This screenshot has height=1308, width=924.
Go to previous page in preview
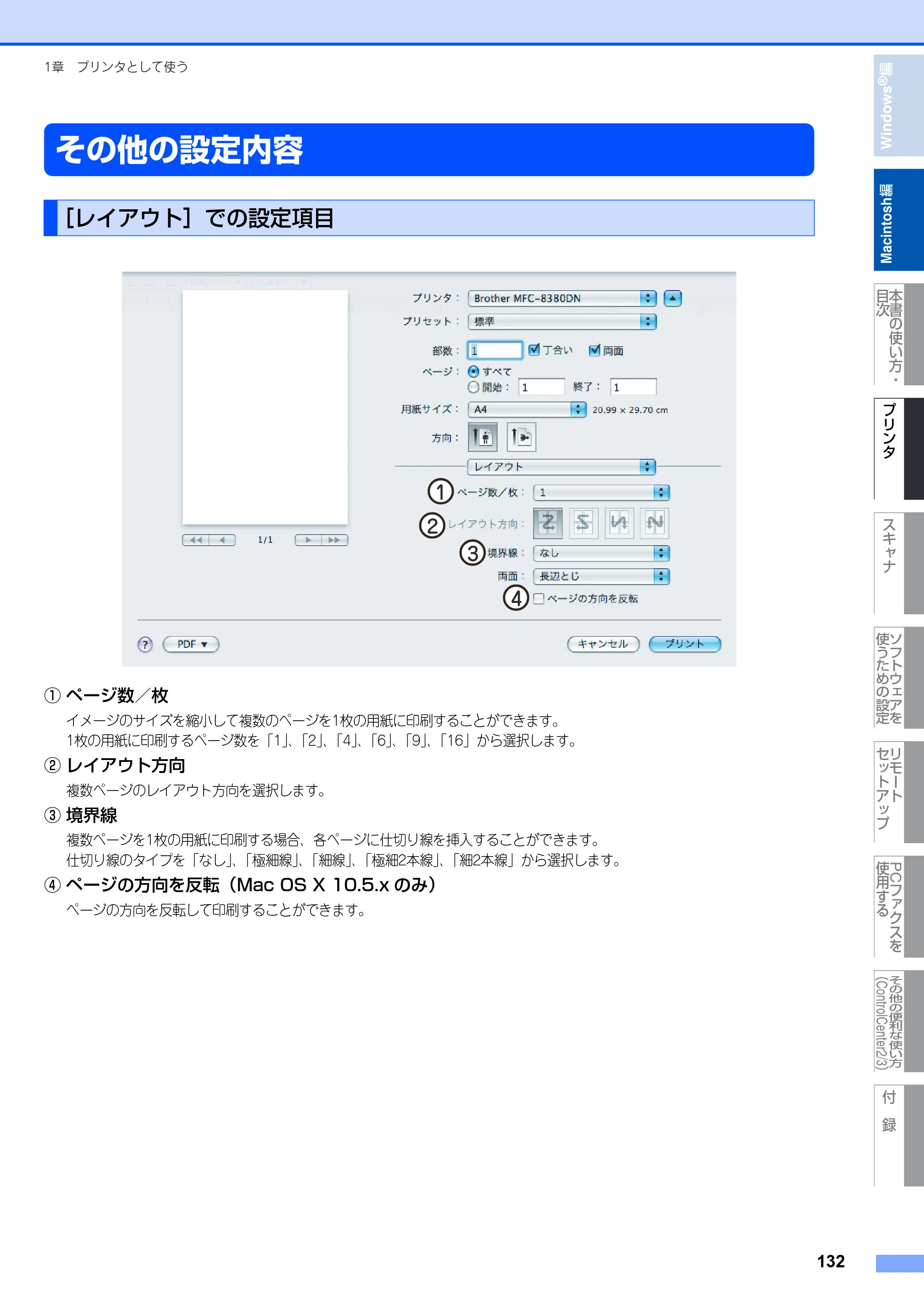(223, 540)
